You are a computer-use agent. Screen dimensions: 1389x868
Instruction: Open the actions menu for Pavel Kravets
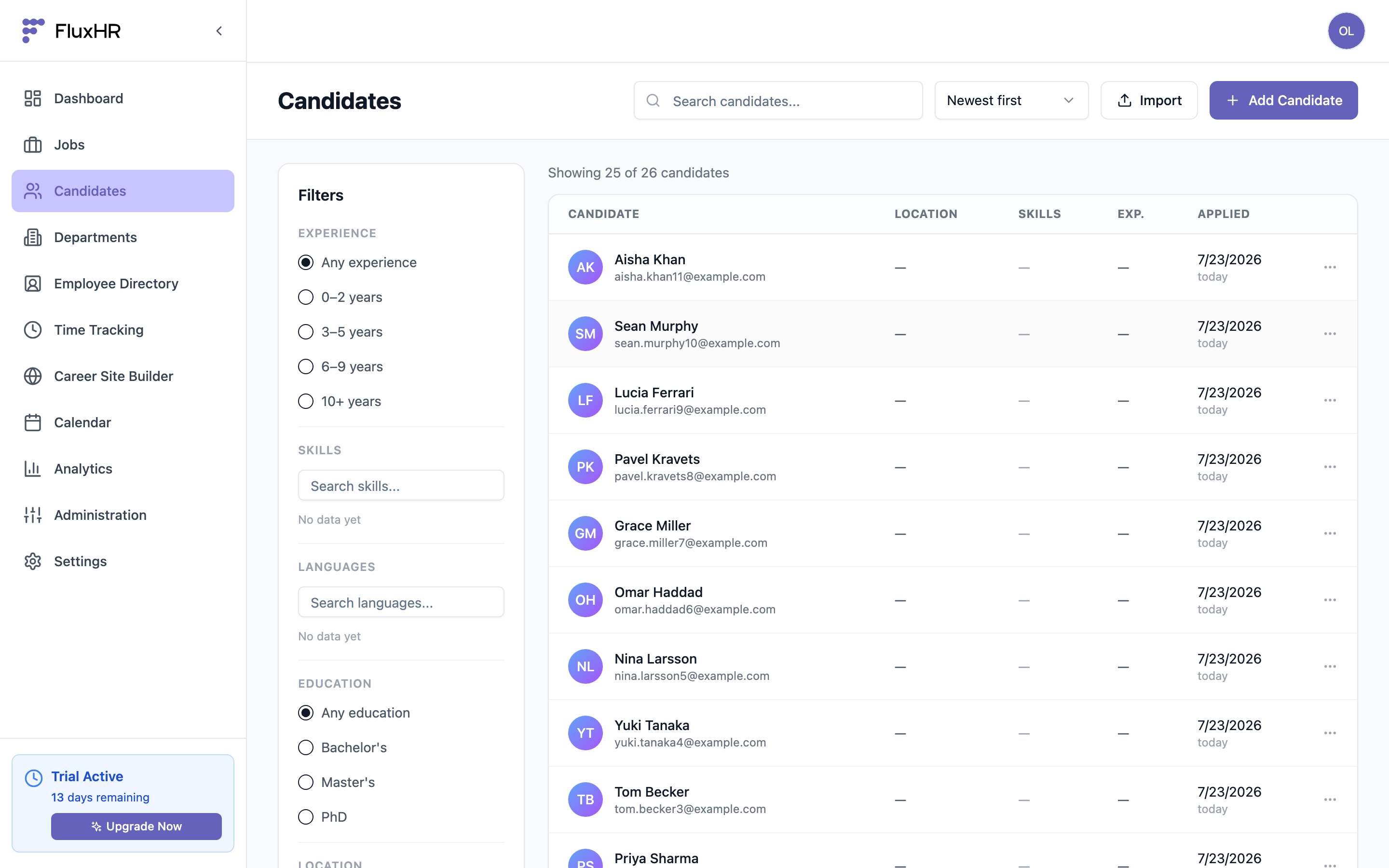pyautogui.click(x=1330, y=467)
